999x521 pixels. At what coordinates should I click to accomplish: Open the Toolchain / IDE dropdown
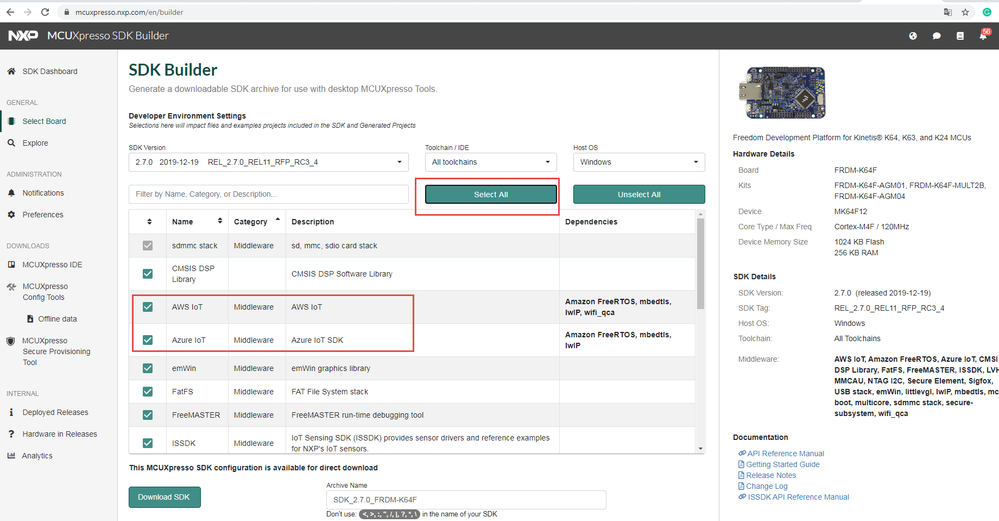(491, 162)
